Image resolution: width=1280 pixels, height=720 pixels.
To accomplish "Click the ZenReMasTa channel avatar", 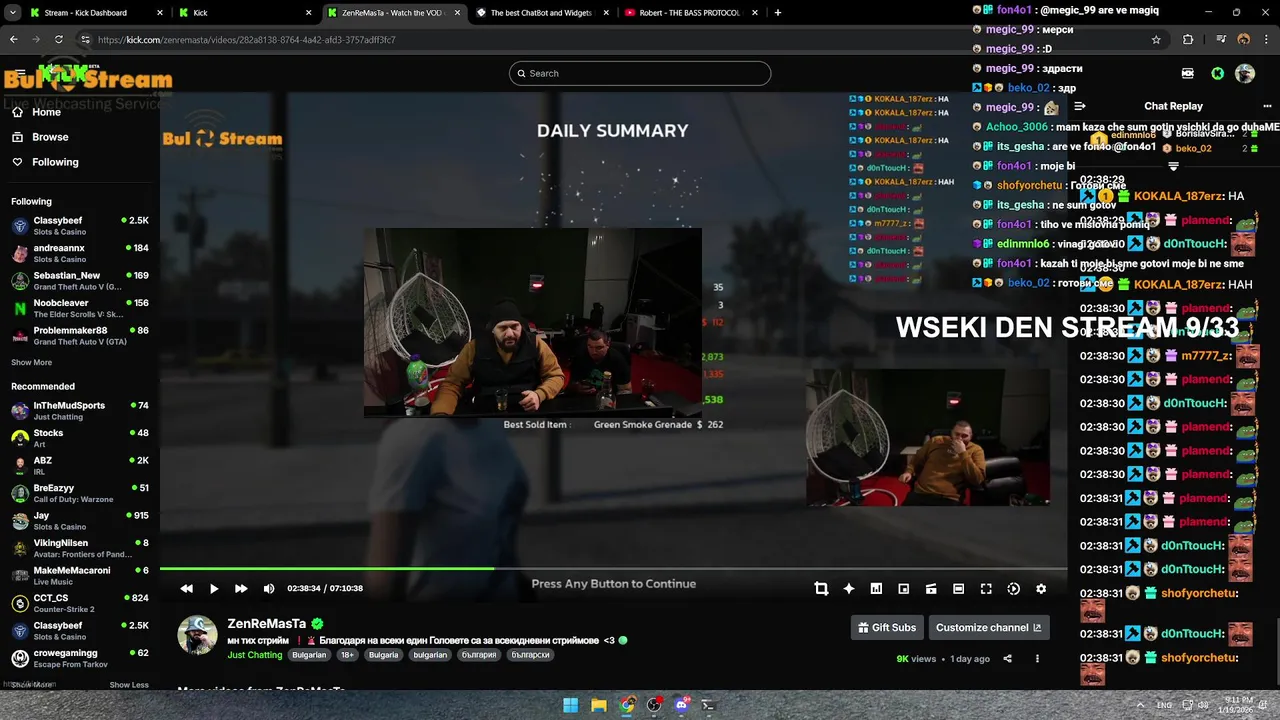I will tap(197, 635).
